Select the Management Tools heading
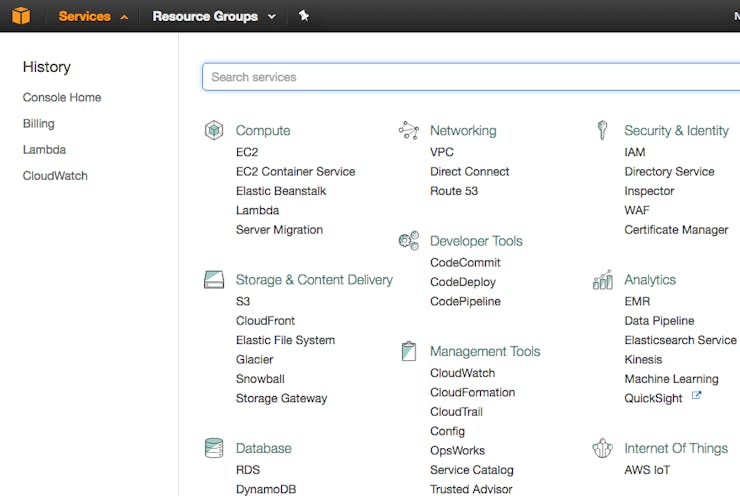Viewport: 740px width, 496px height. click(x=485, y=351)
